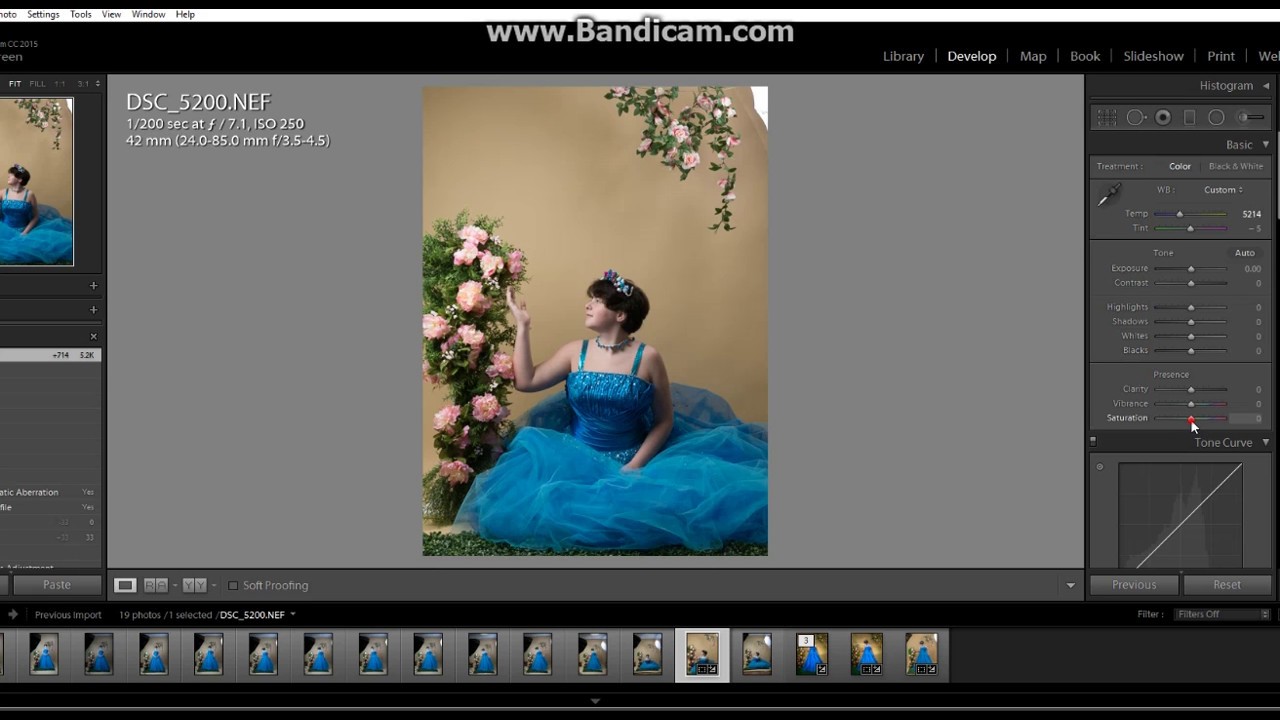This screenshot has width=1280, height=720.
Task: Click the Navigator preview image
Action: tap(36, 182)
